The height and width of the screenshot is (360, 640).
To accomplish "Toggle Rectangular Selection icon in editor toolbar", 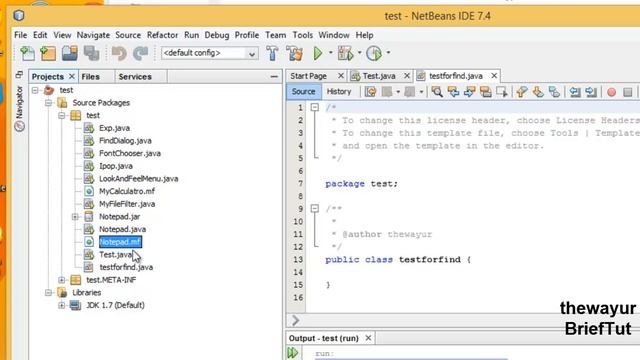I will tap(502, 91).
